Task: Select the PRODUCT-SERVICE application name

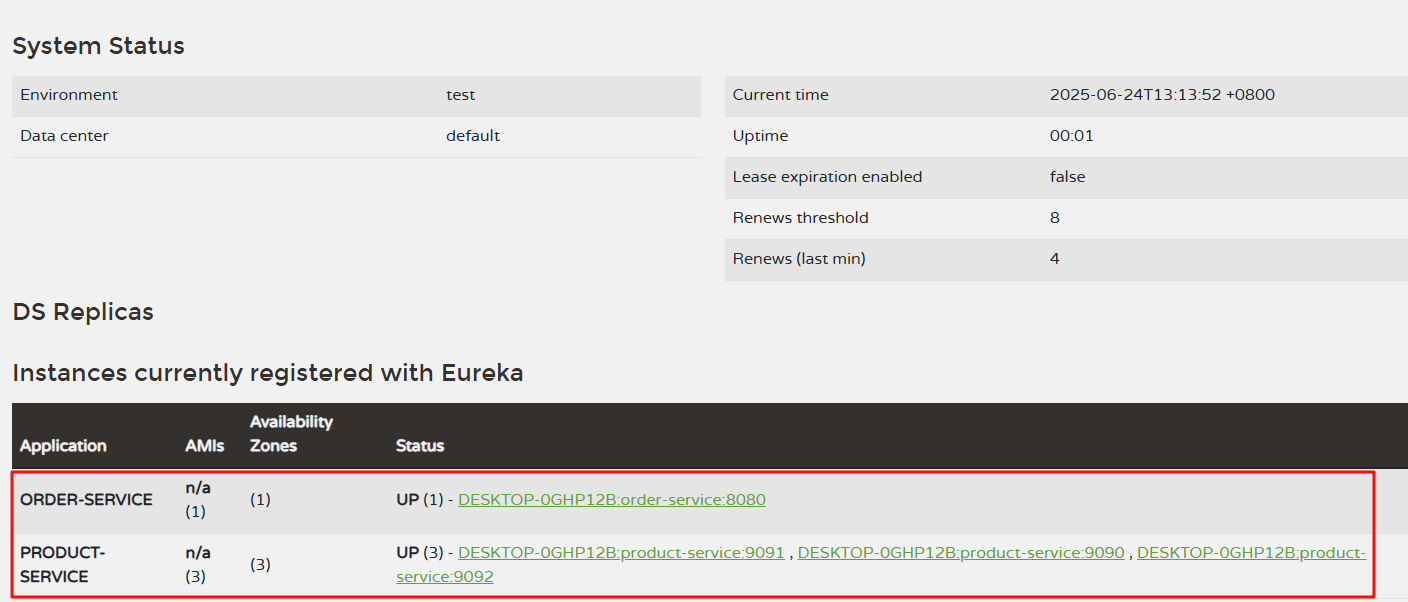Action: coord(62,565)
